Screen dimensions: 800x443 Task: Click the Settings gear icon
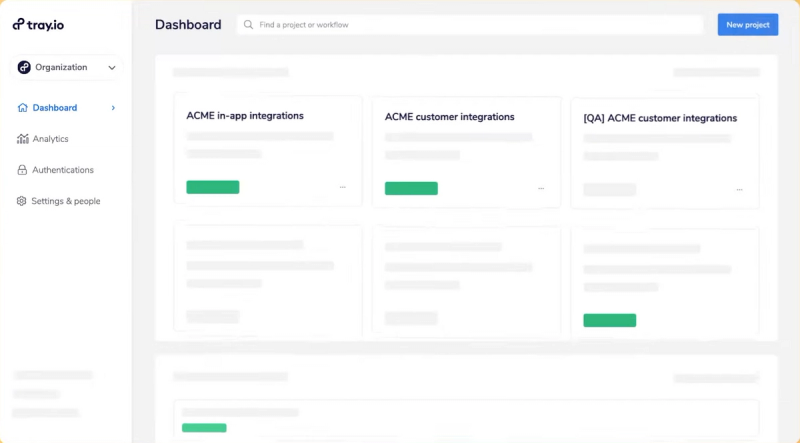pyautogui.click(x=21, y=201)
